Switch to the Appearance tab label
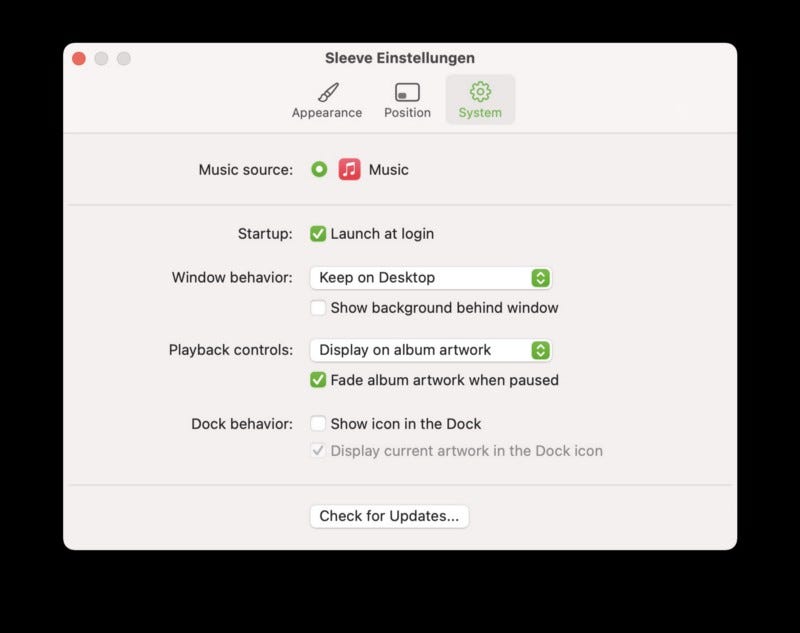The height and width of the screenshot is (633, 800). pos(327,113)
